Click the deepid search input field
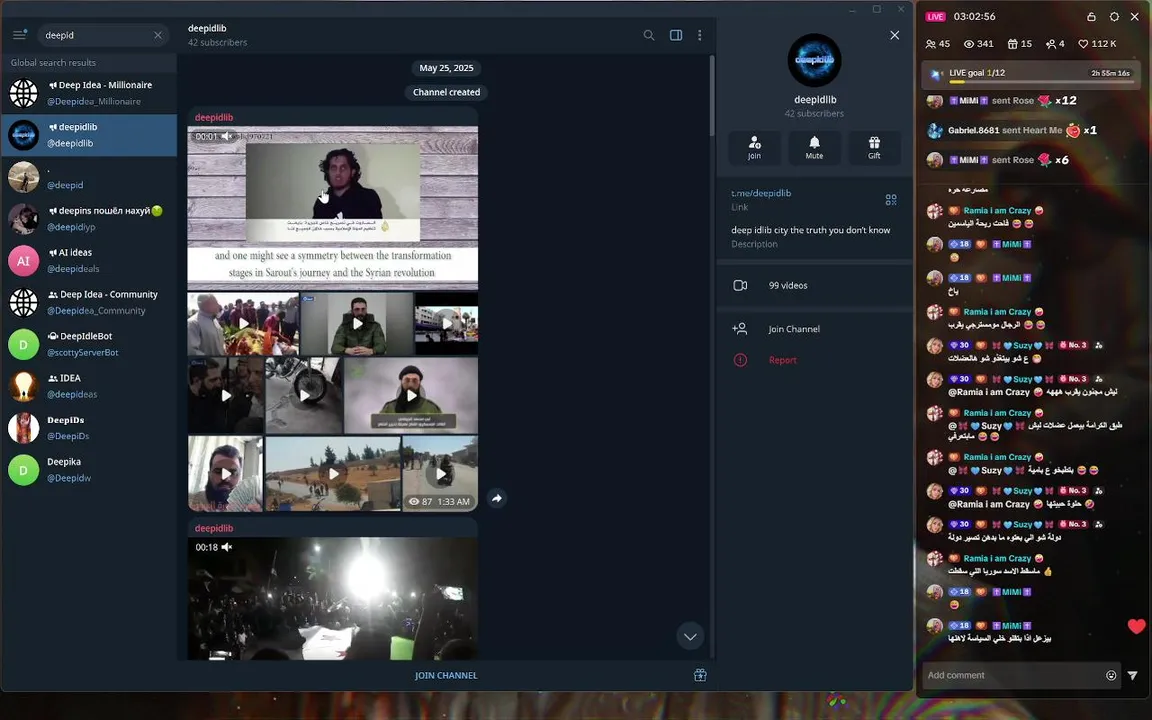The width and height of the screenshot is (1152, 720). click(x=96, y=35)
